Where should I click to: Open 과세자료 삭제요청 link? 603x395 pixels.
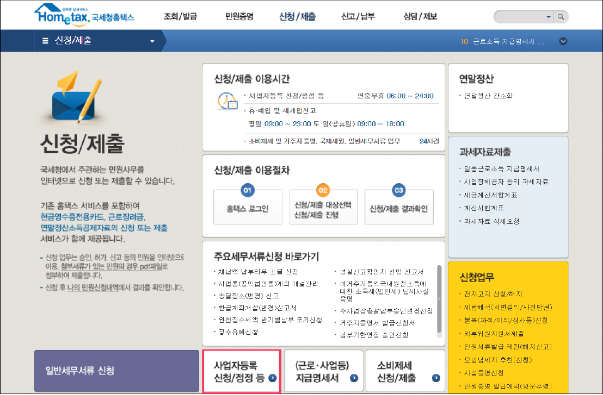(x=491, y=222)
